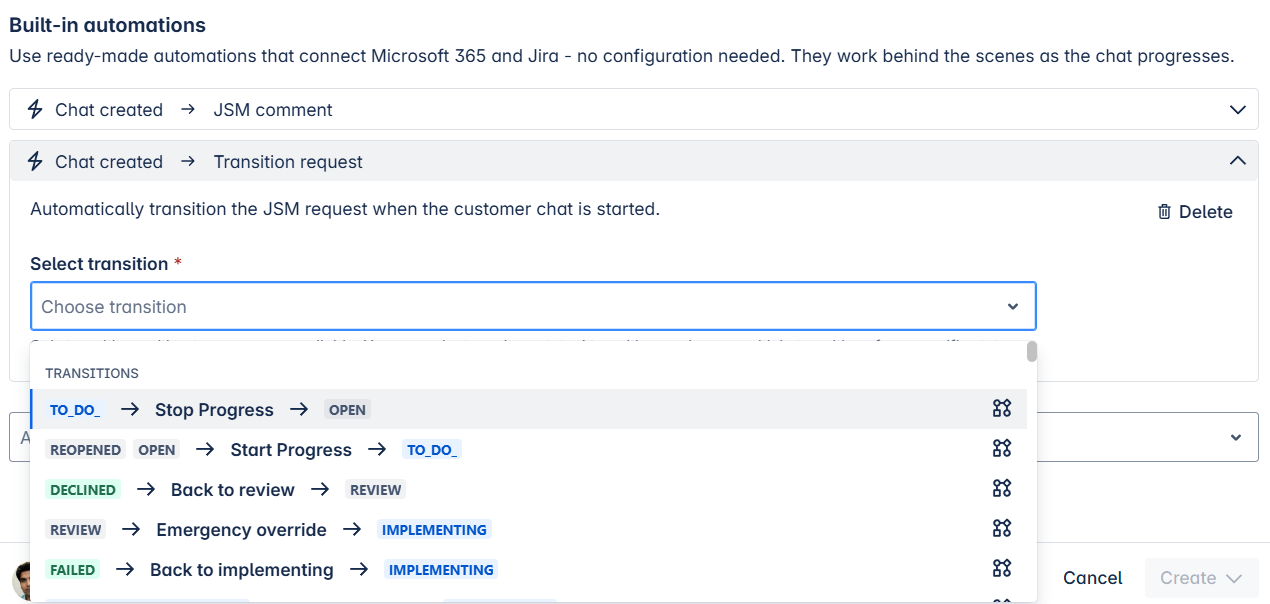Viewport: 1270px width, 604px height.
Task: Pick the Emergency override transition
Action: (241, 530)
